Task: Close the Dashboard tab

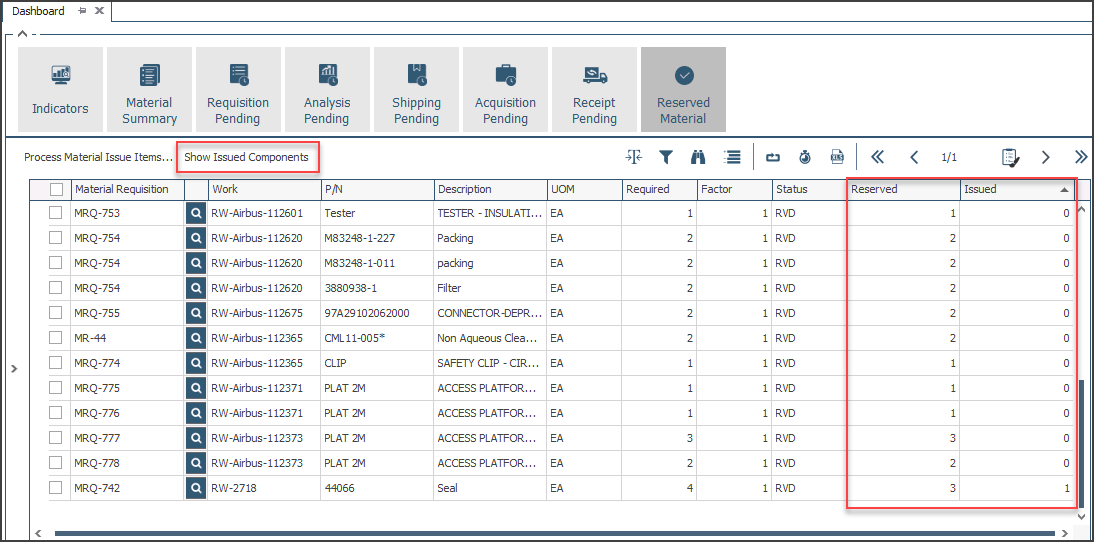Action: pyautogui.click(x=99, y=11)
